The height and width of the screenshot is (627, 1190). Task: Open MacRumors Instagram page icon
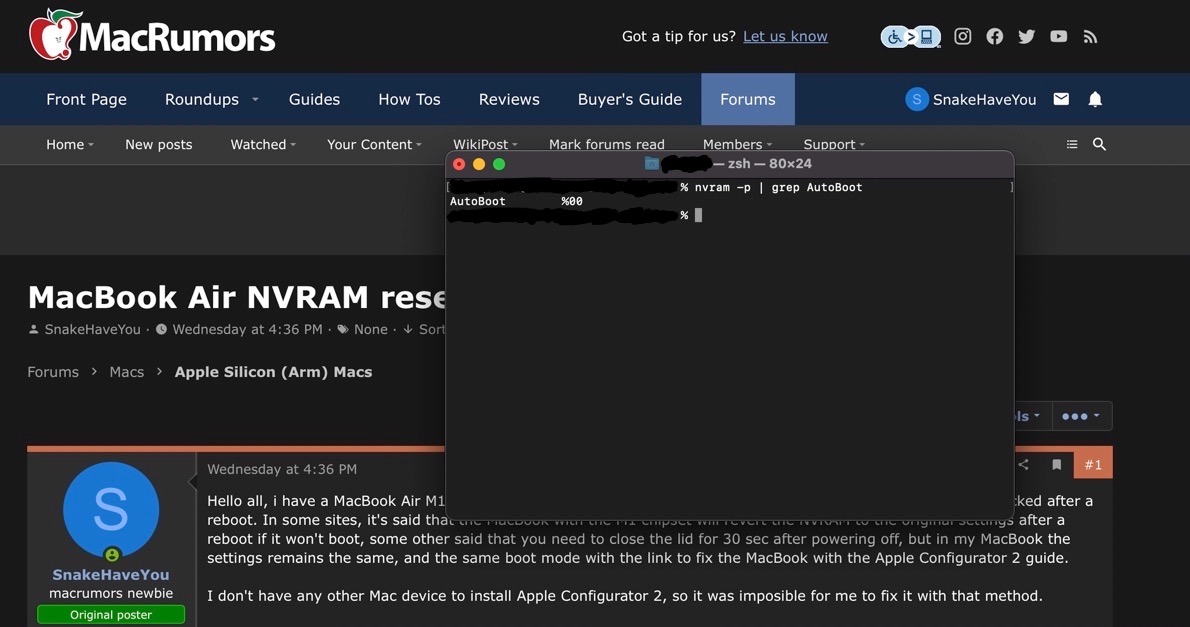(962, 36)
